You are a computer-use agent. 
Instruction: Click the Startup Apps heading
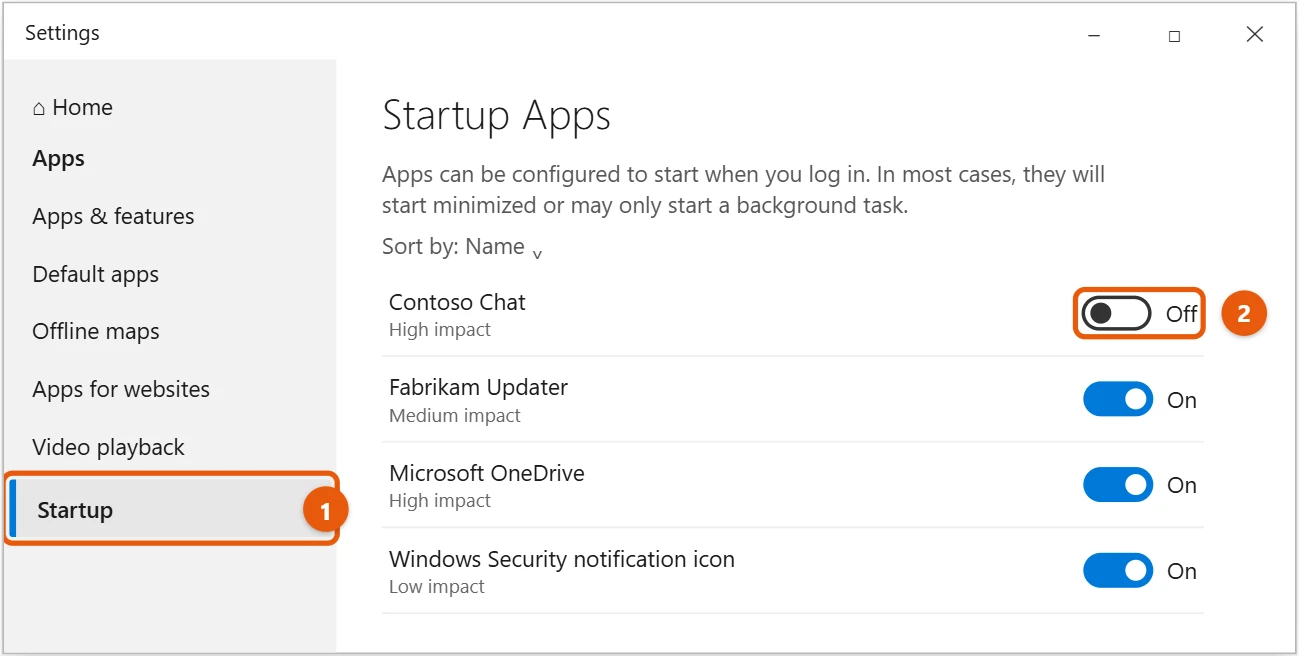coord(496,116)
